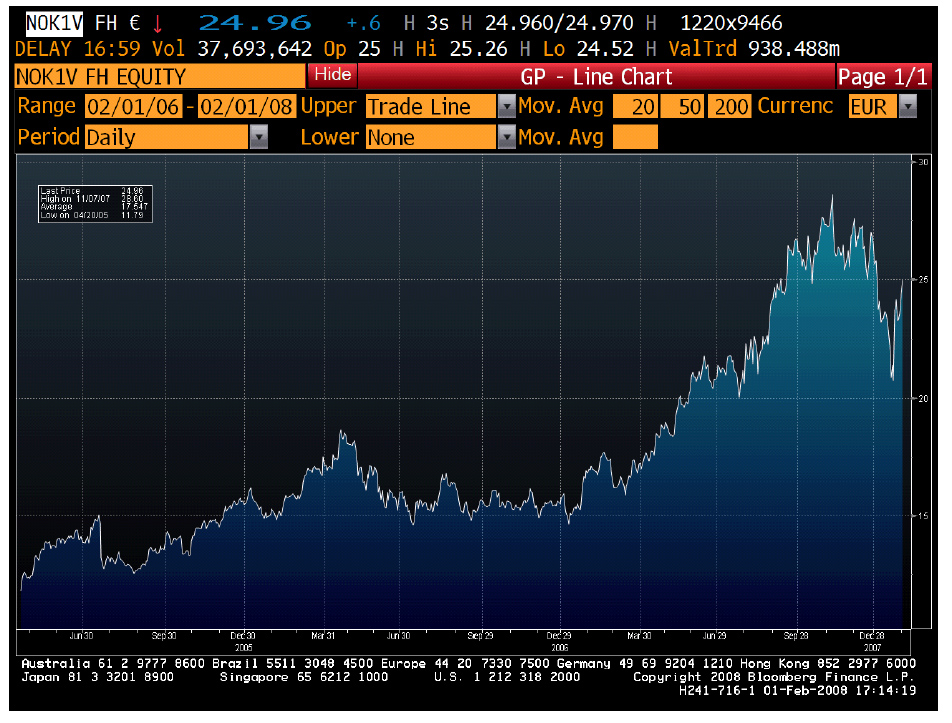Click the Hide button

coord(333,75)
